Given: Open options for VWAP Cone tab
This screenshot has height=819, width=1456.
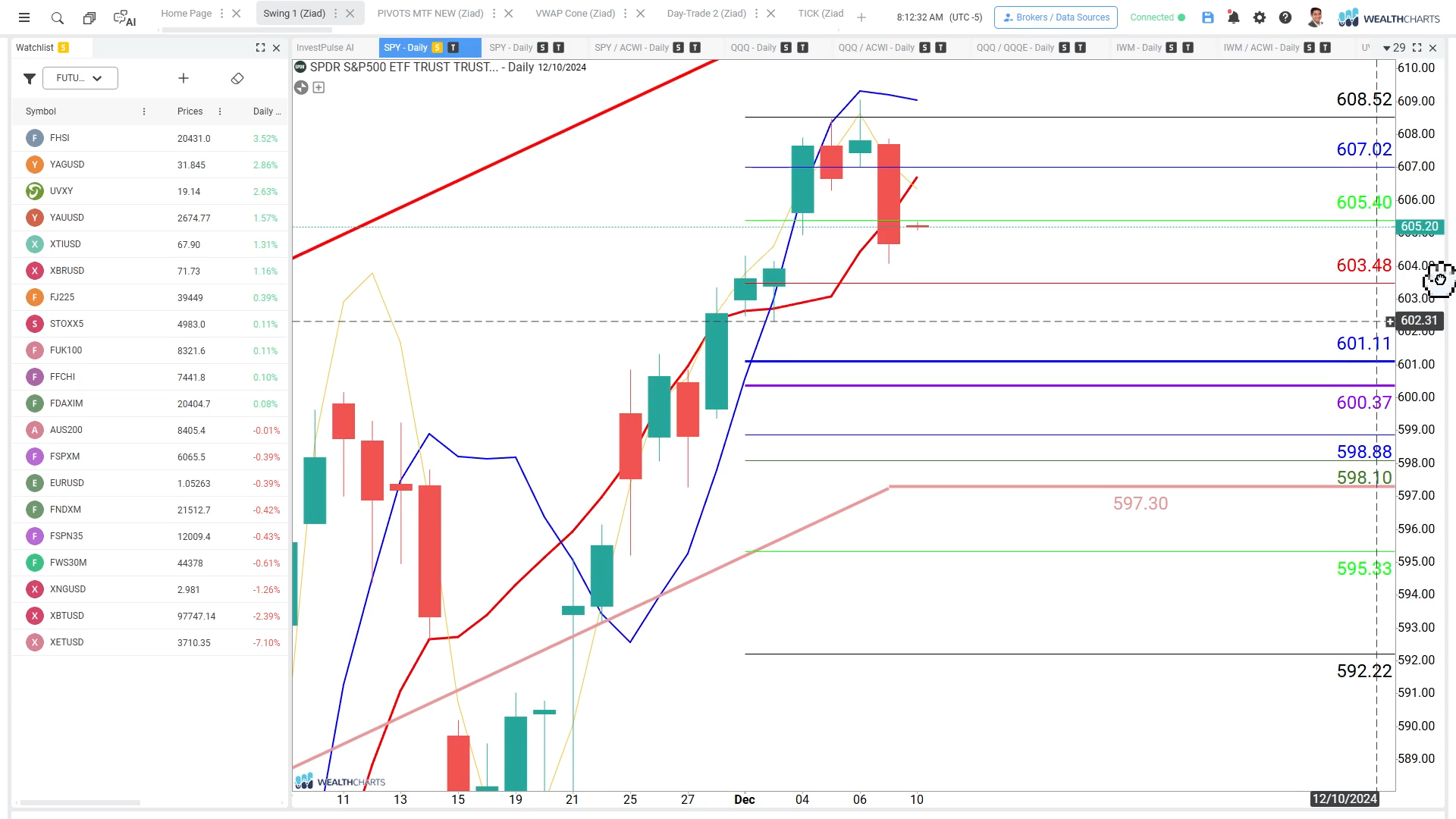Looking at the screenshot, I should [x=626, y=14].
